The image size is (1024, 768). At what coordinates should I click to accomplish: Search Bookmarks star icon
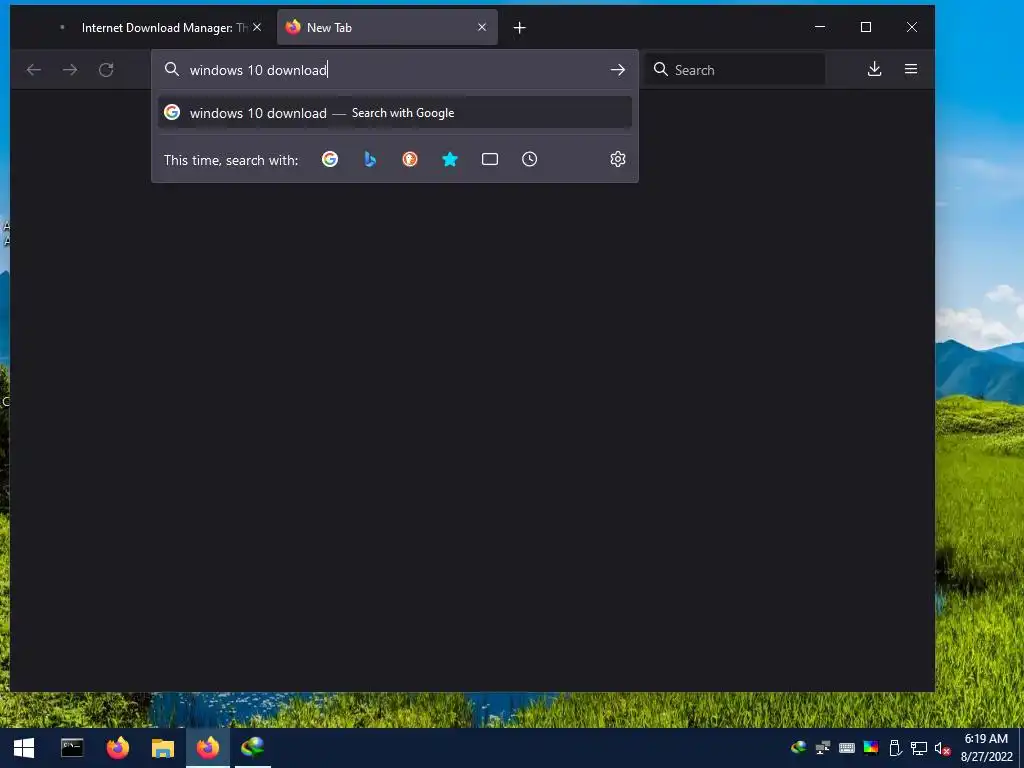[x=450, y=159]
